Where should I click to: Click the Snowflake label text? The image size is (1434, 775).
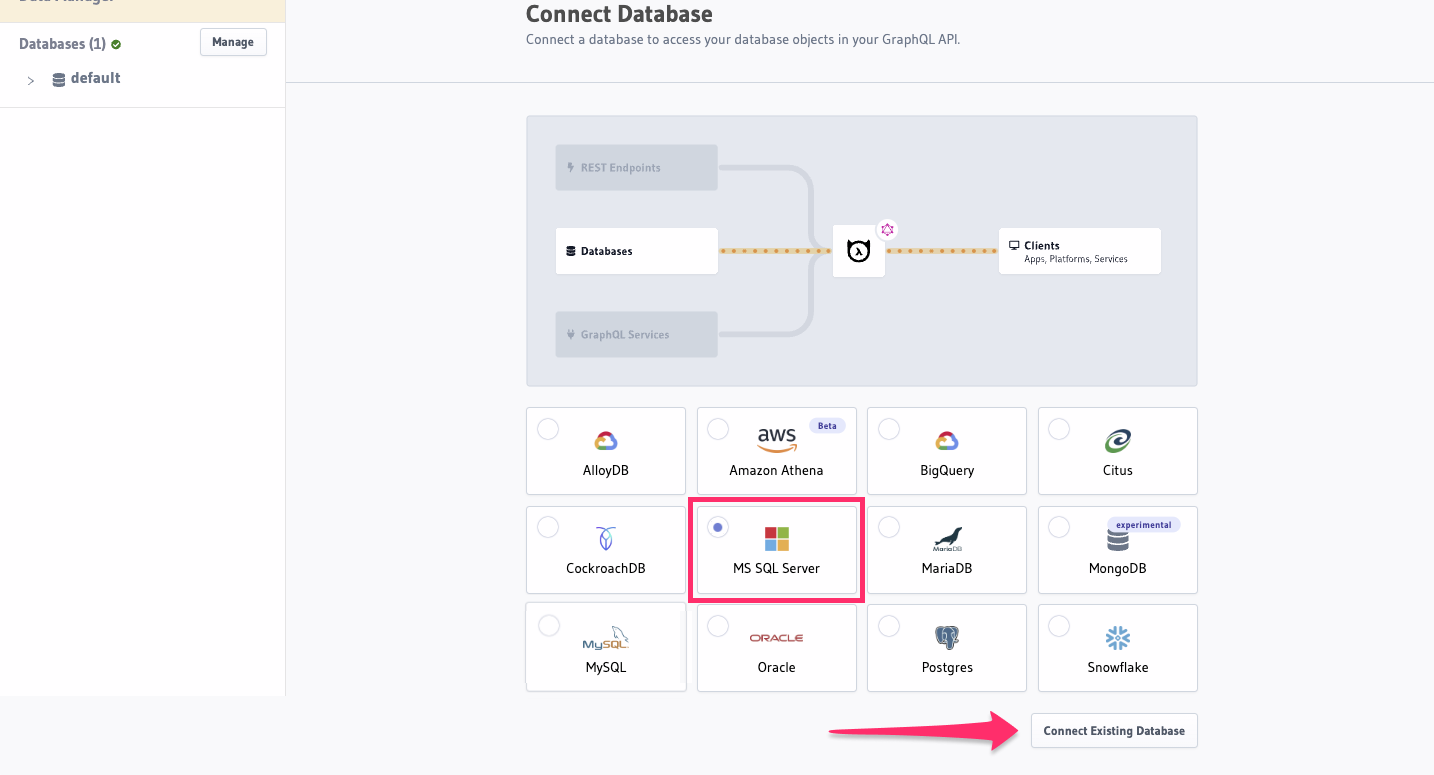pyautogui.click(x=1118, y=667)
